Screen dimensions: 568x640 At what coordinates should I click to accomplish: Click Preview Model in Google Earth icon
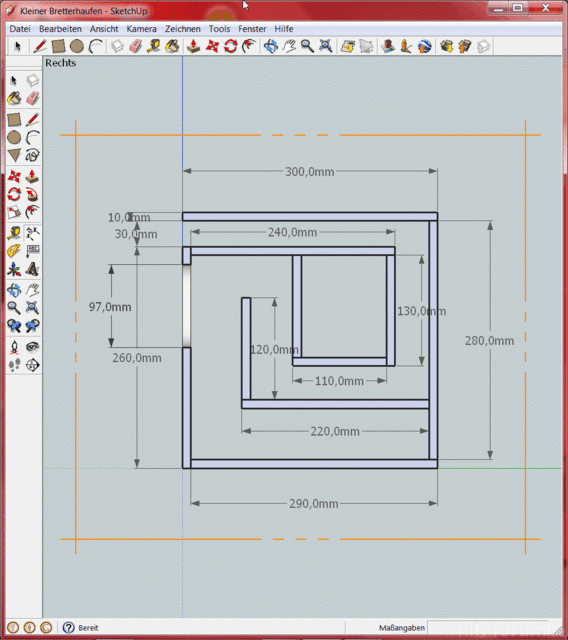tap(424, 46)
